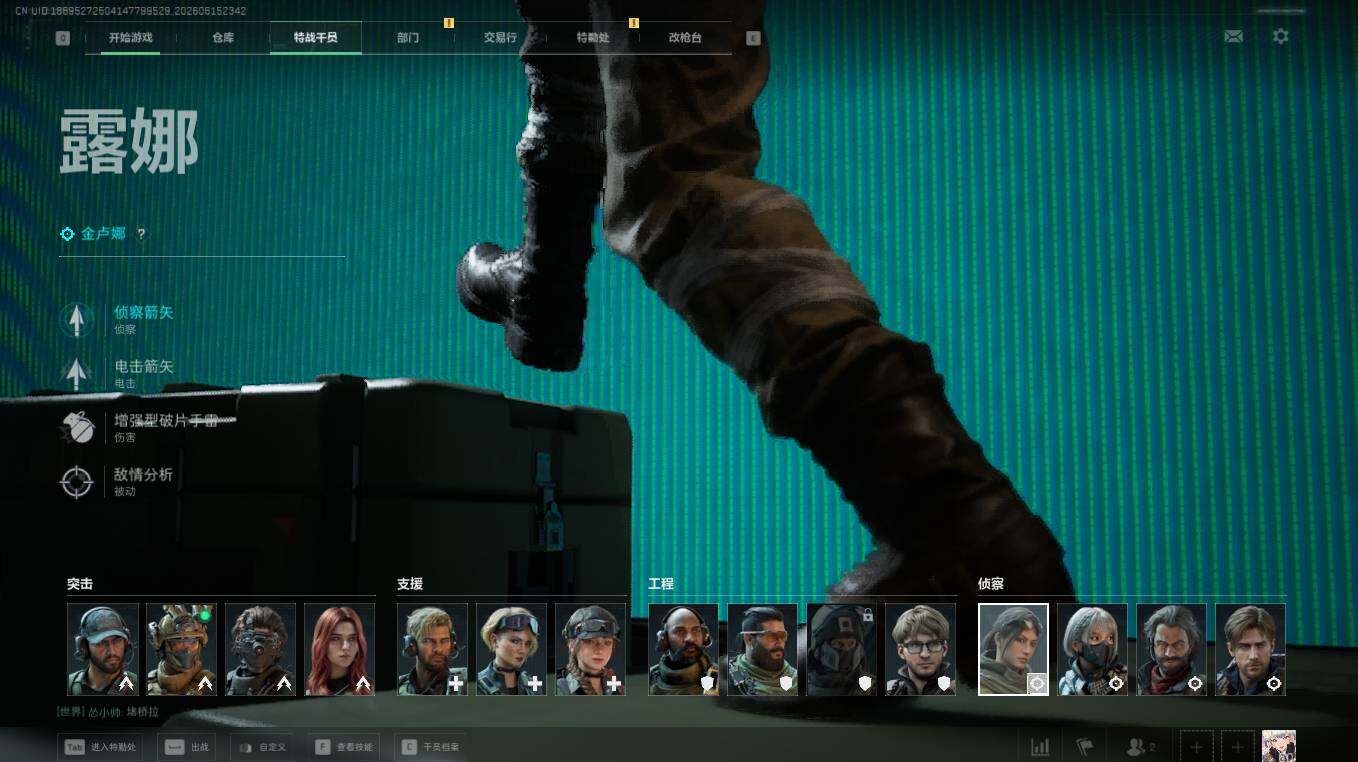Click the 金卢娜 real name label

coord(104,234)
